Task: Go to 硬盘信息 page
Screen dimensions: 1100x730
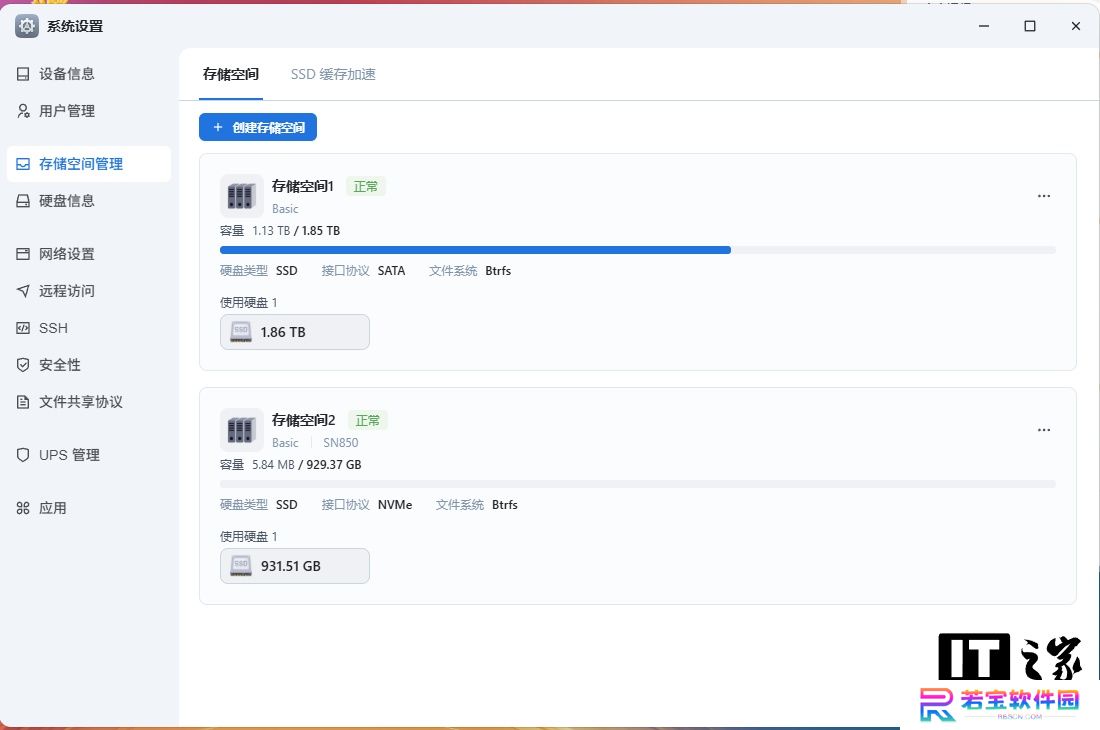Action: click(x=88, y=201)
